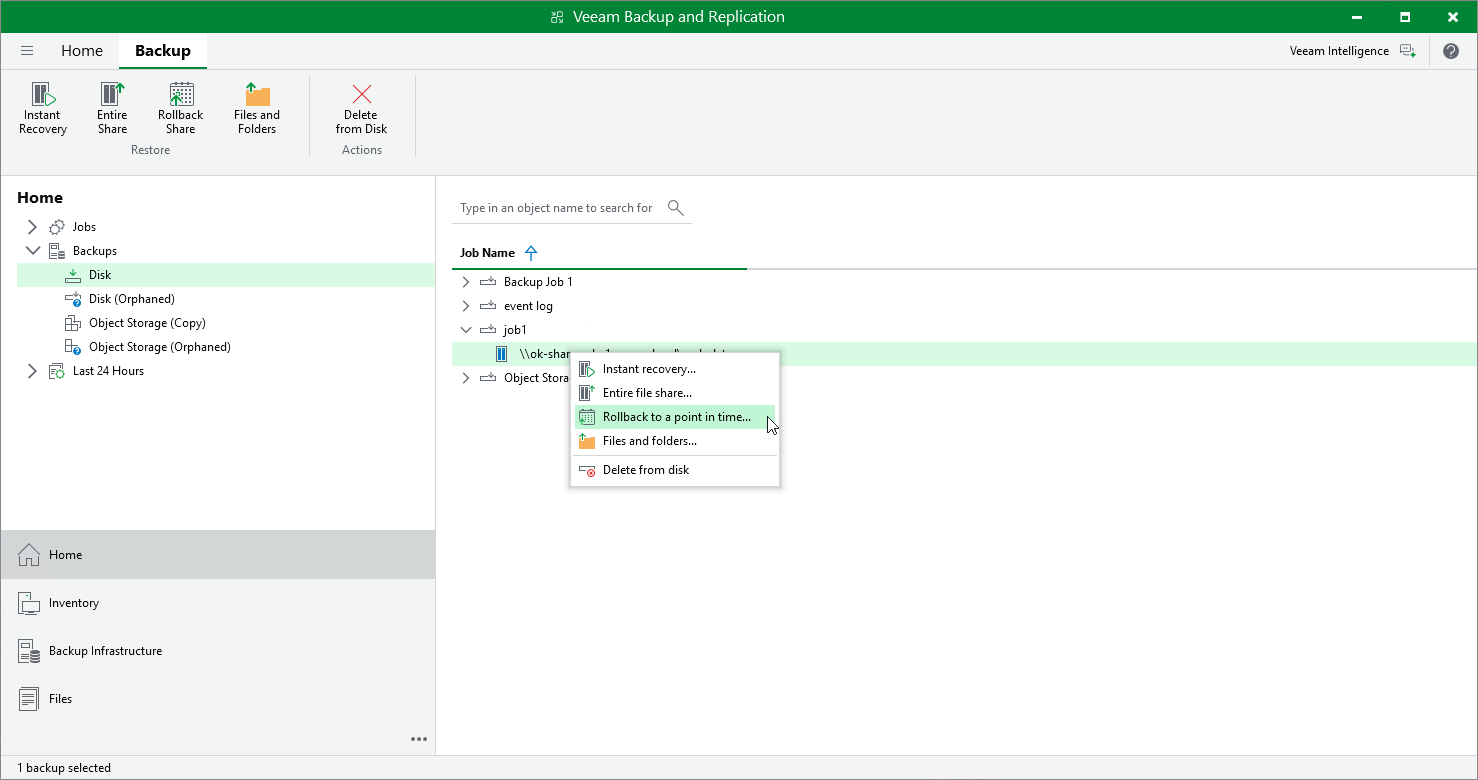
Task: Choose Files and folders... from context menu
Action: tap(675, 441)
